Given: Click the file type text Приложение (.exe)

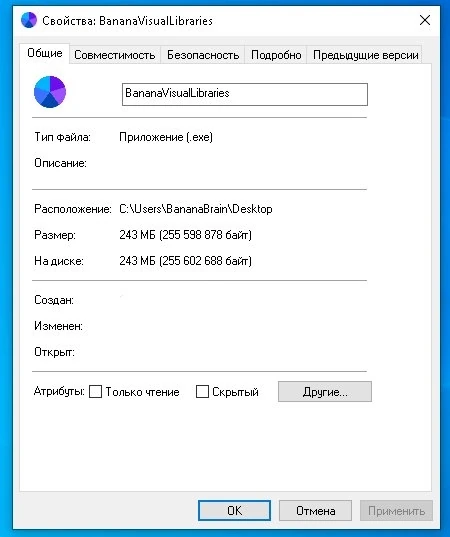Looking at the screenshot, I should point(166,137).
